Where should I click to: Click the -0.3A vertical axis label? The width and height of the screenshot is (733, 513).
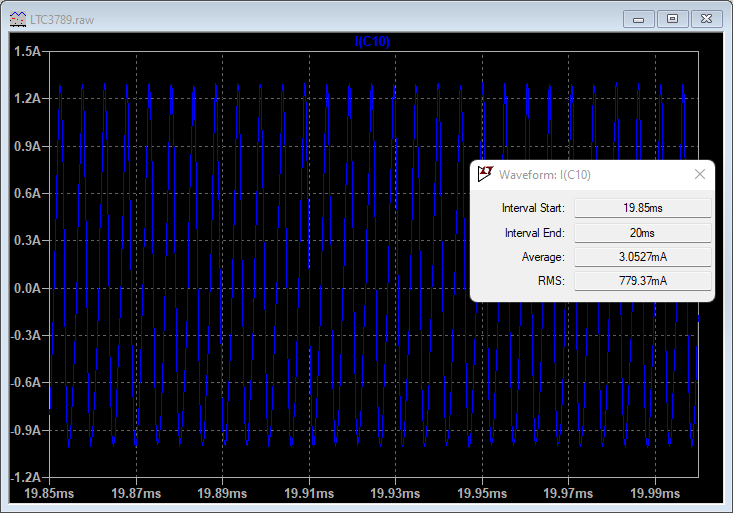(x=26, y=335)
